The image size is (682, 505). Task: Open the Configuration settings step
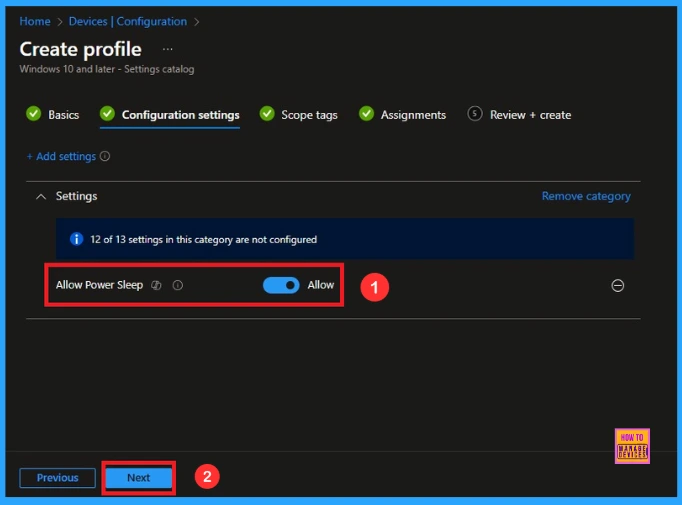[170, 115]
